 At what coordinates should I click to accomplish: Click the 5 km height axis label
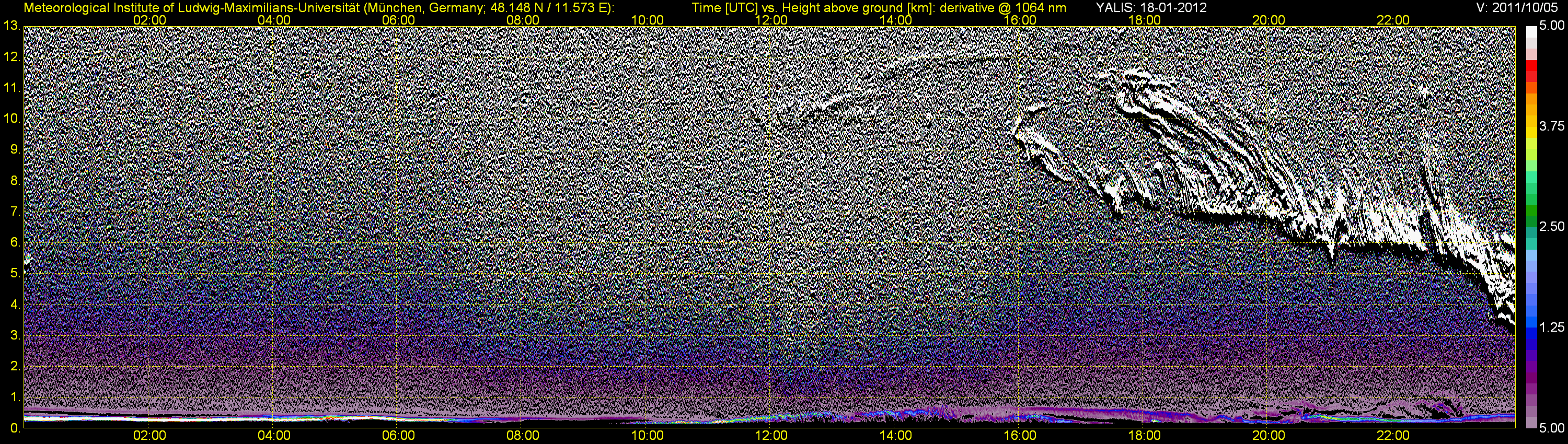[x=16, y=274]
